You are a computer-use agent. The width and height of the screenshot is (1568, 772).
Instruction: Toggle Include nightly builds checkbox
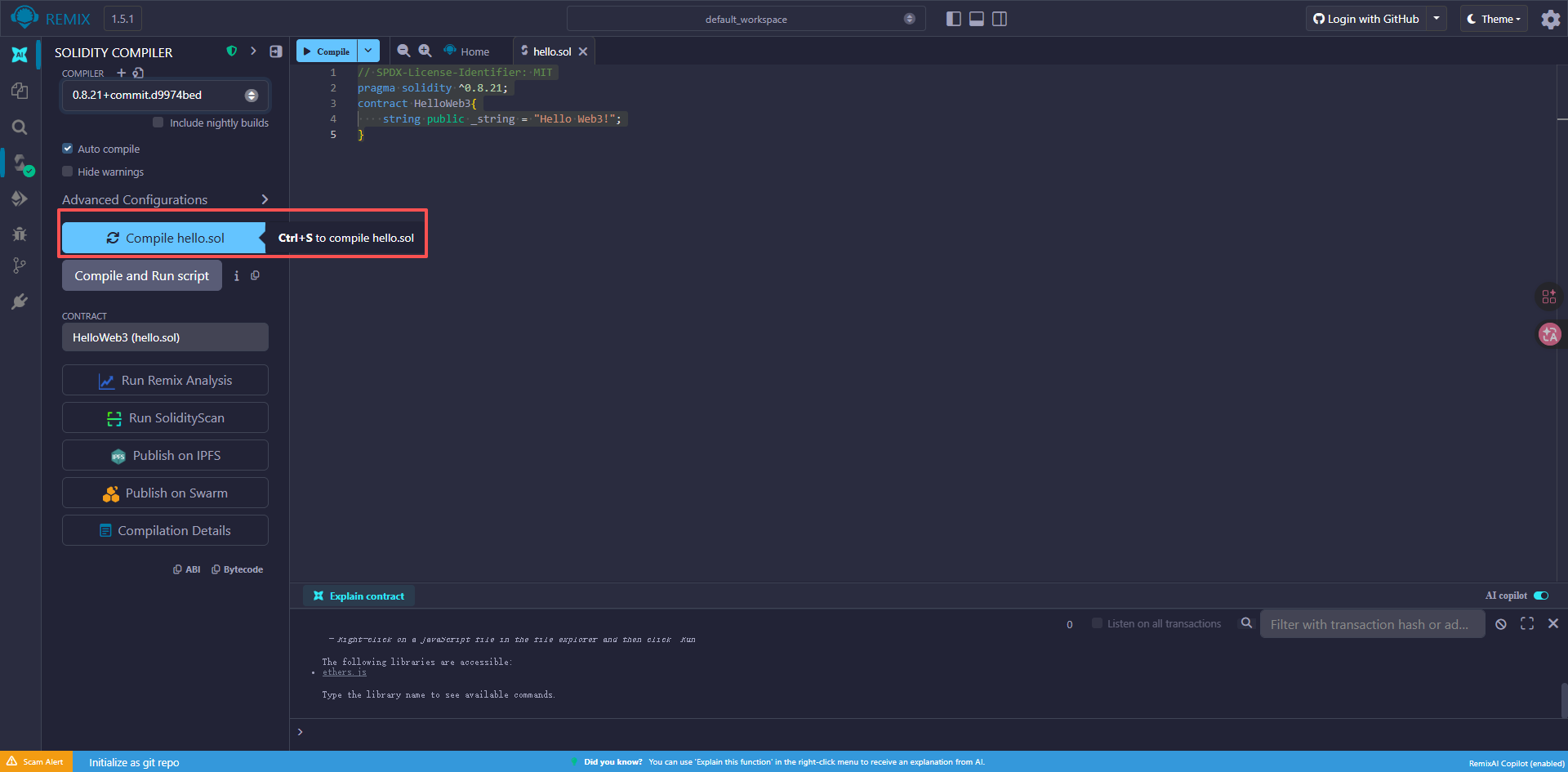tap(158, 123)
